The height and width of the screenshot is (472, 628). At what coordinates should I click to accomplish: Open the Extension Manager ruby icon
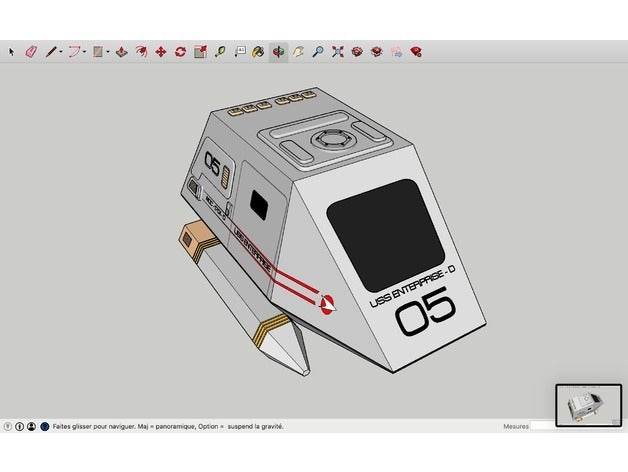[416, 52]
